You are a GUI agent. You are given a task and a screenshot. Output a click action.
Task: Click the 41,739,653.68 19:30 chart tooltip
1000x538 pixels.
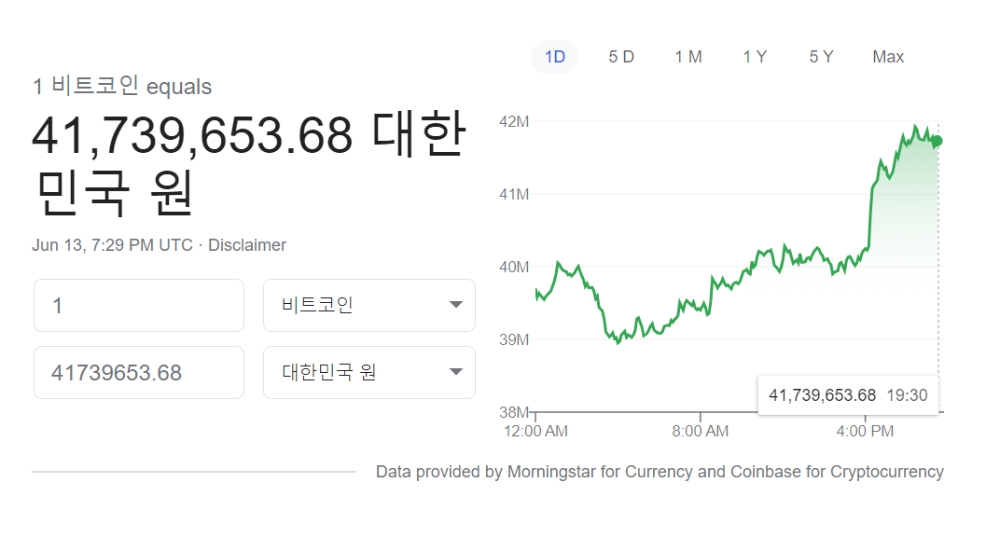[848, 395]
